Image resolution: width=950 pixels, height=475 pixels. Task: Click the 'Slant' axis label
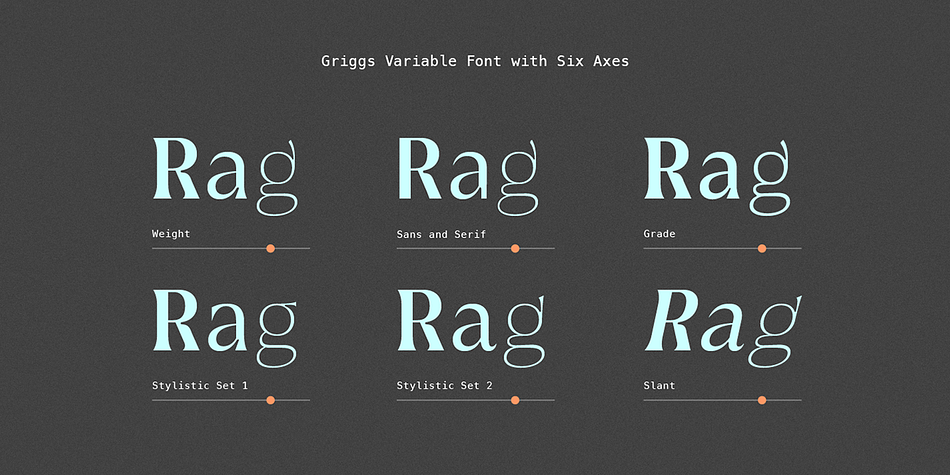[659, 385]
